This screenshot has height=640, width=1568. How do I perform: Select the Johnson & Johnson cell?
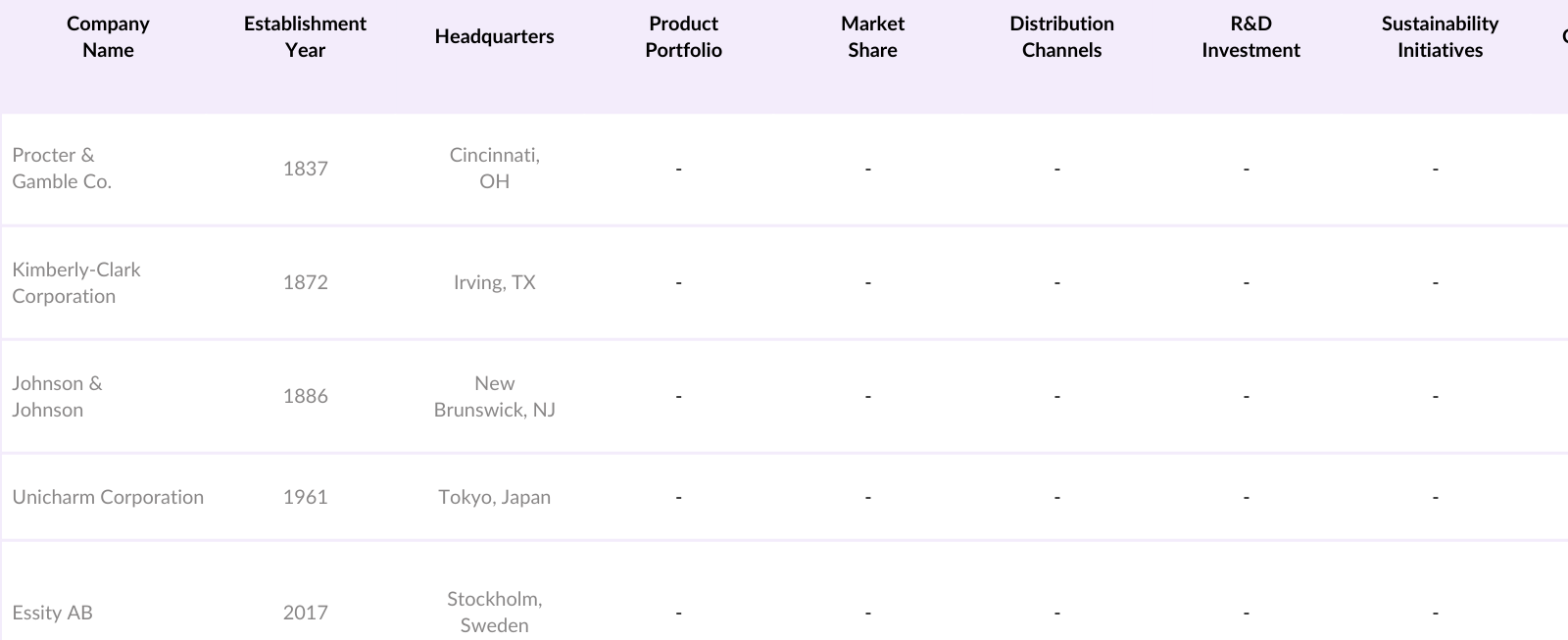[x=57, y=396]
